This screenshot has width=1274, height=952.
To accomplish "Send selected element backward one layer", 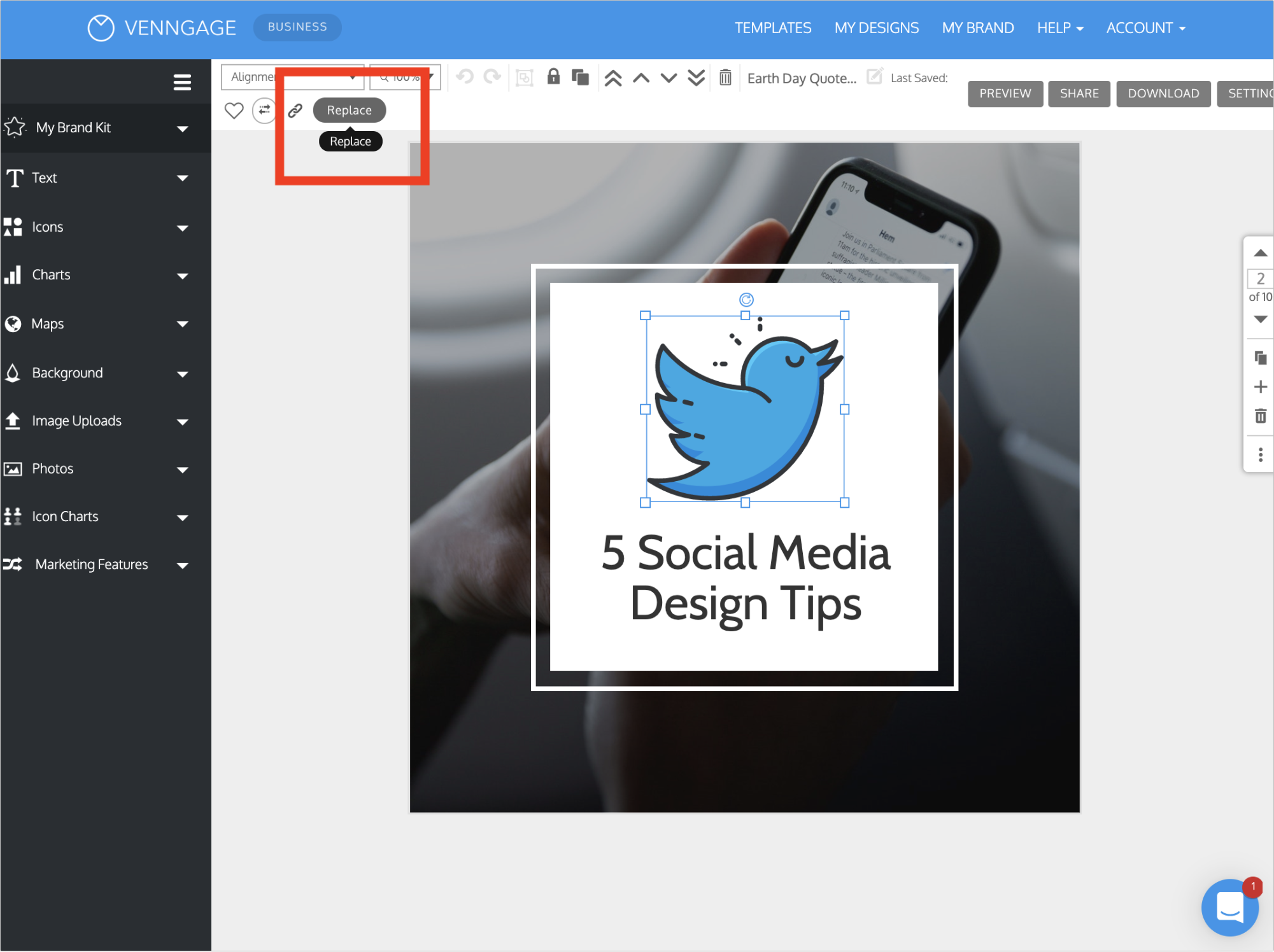I will click(x=669, y=78).
